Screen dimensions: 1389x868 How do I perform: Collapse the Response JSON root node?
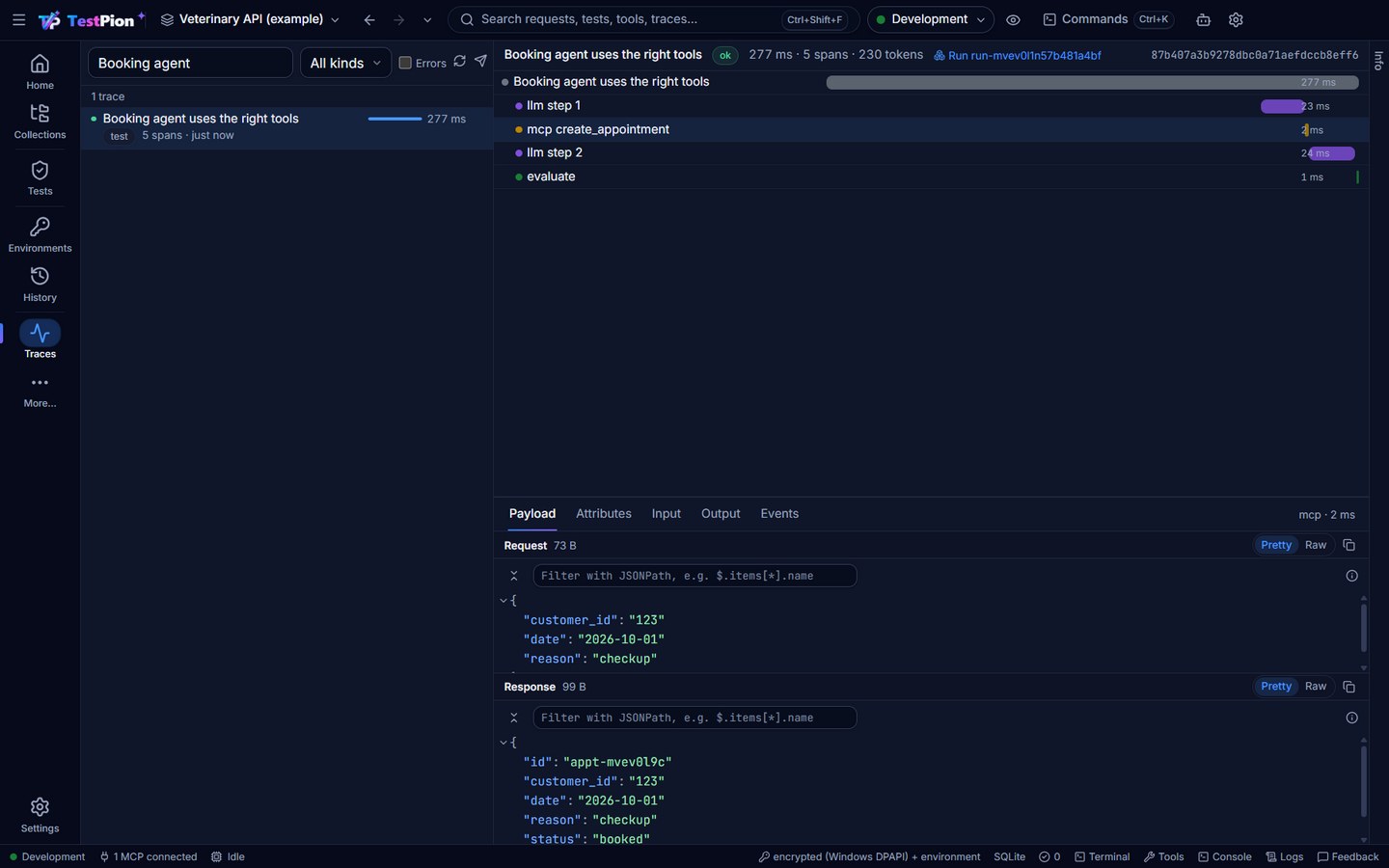(x=504, y=743)
